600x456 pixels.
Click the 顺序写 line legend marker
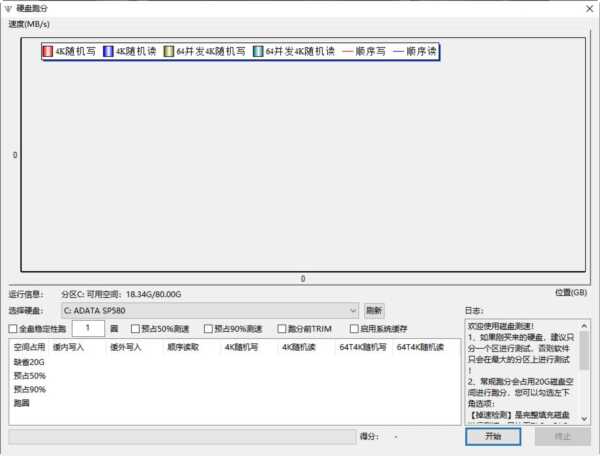pyautogui.click(x=350, y=50)
